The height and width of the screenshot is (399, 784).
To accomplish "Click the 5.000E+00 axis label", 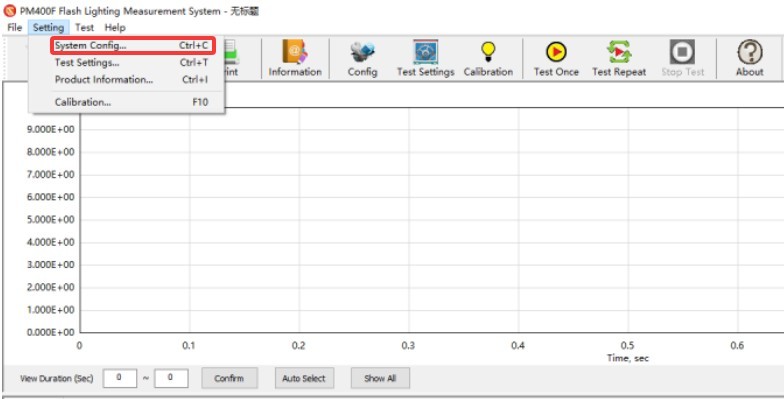I will (50, 220).
